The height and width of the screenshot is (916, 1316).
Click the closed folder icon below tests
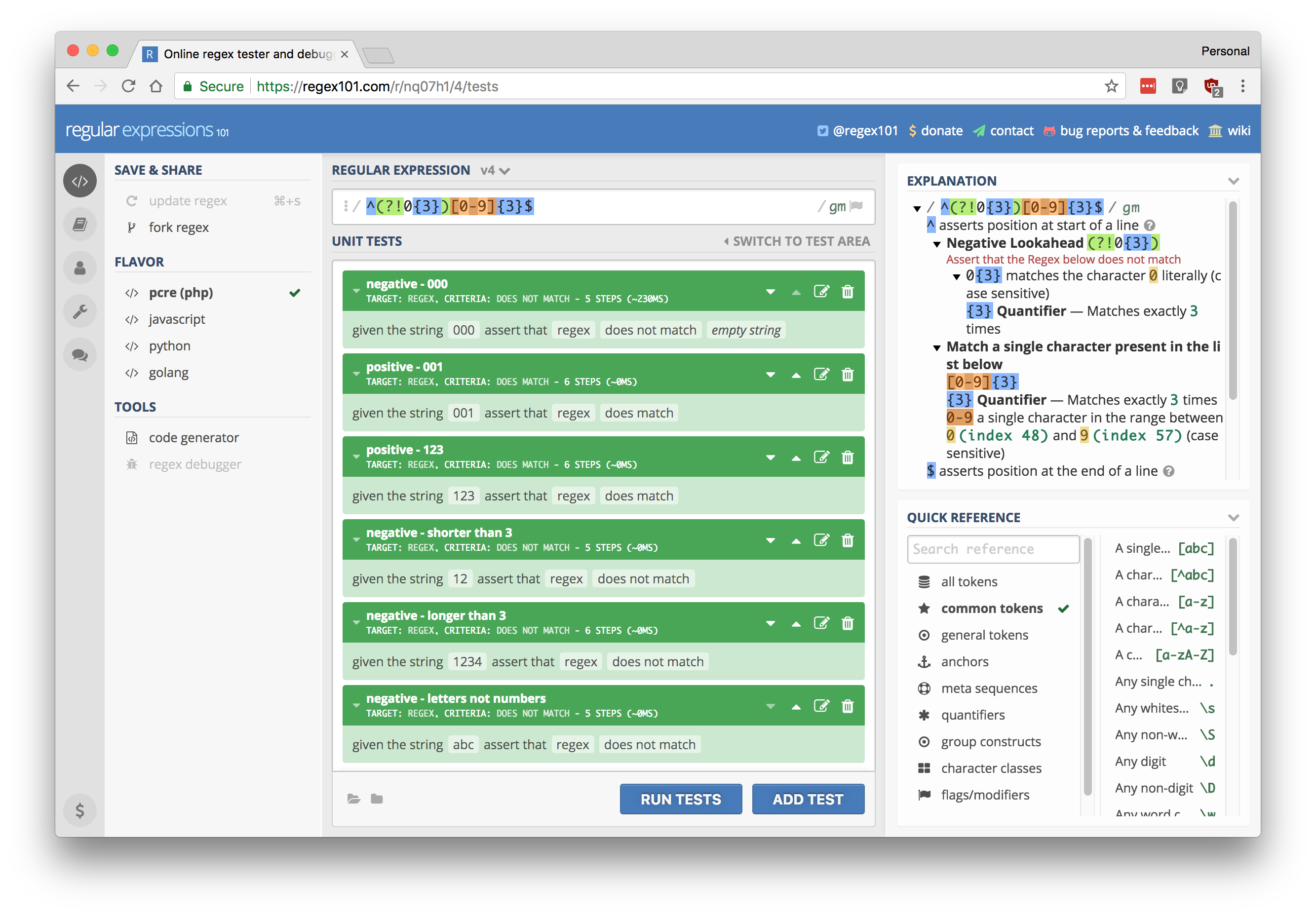[377, 799]
